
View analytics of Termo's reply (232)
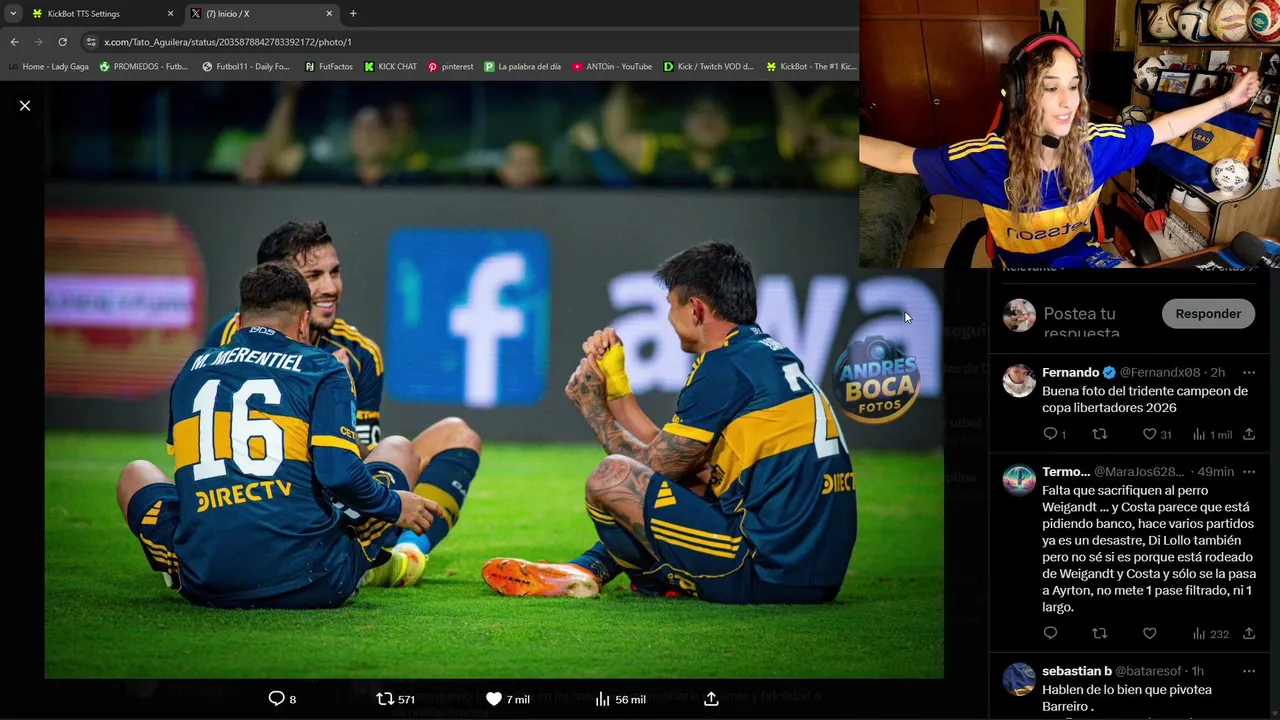tap(1210, 633)
